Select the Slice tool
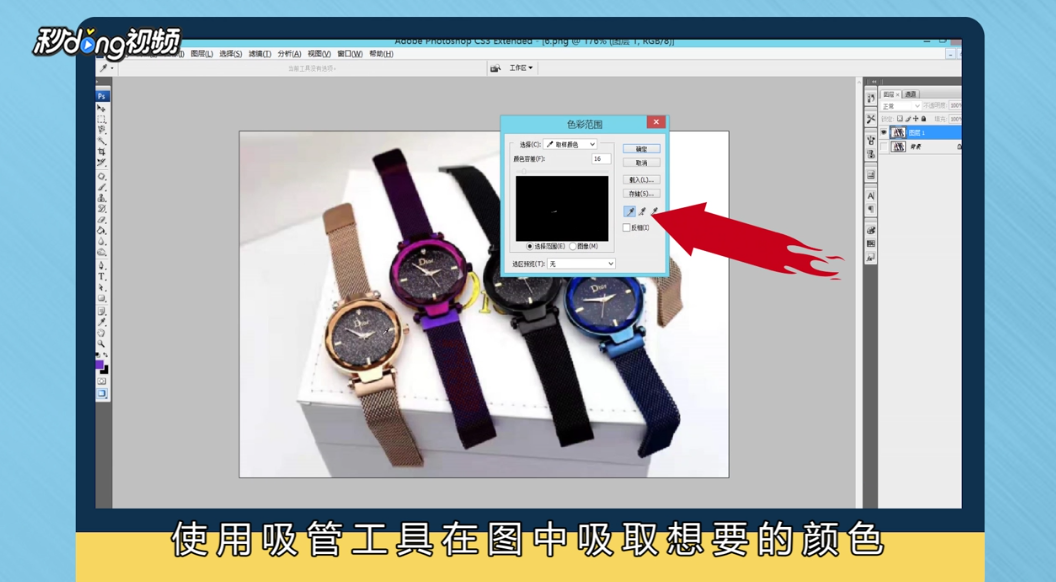1056x582 pixels. (102, 164)
